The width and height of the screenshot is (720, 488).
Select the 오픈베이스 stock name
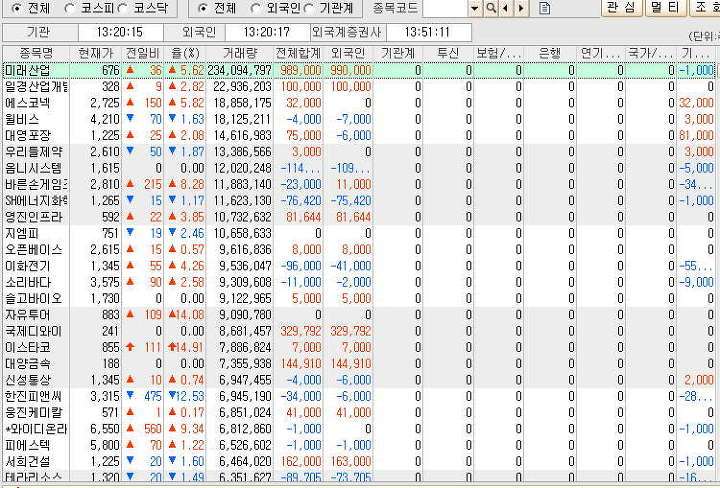[33, 249]
